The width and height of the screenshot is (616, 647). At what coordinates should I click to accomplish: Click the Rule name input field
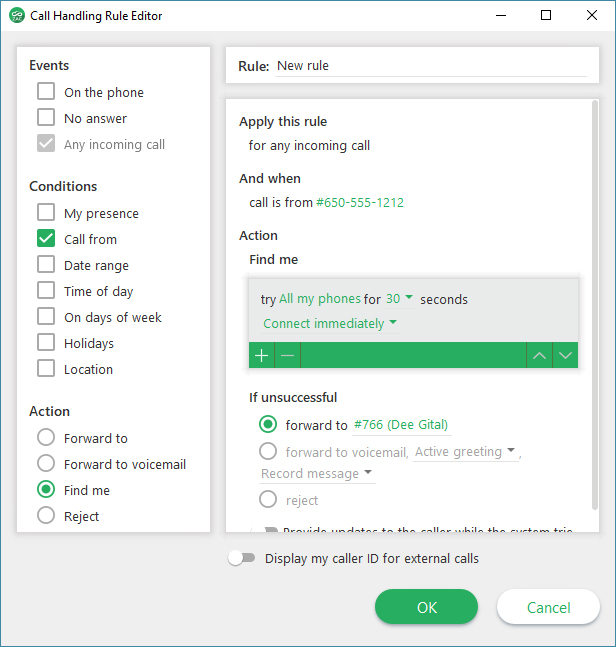coord(431,66)
